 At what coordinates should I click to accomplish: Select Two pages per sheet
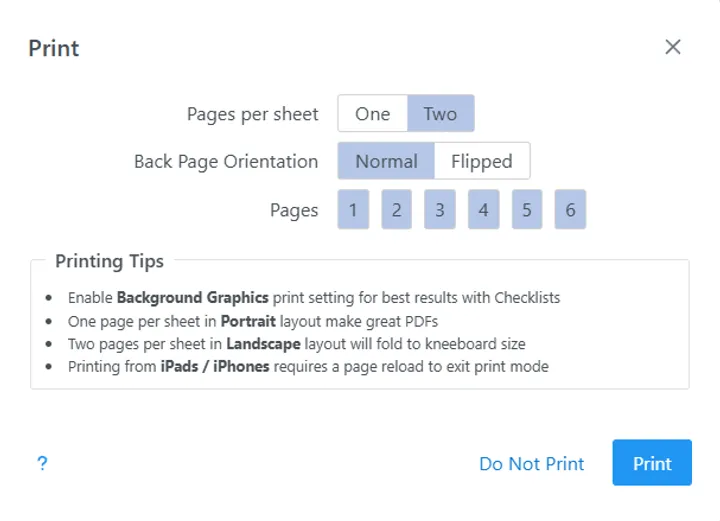(x=440, y=114)
